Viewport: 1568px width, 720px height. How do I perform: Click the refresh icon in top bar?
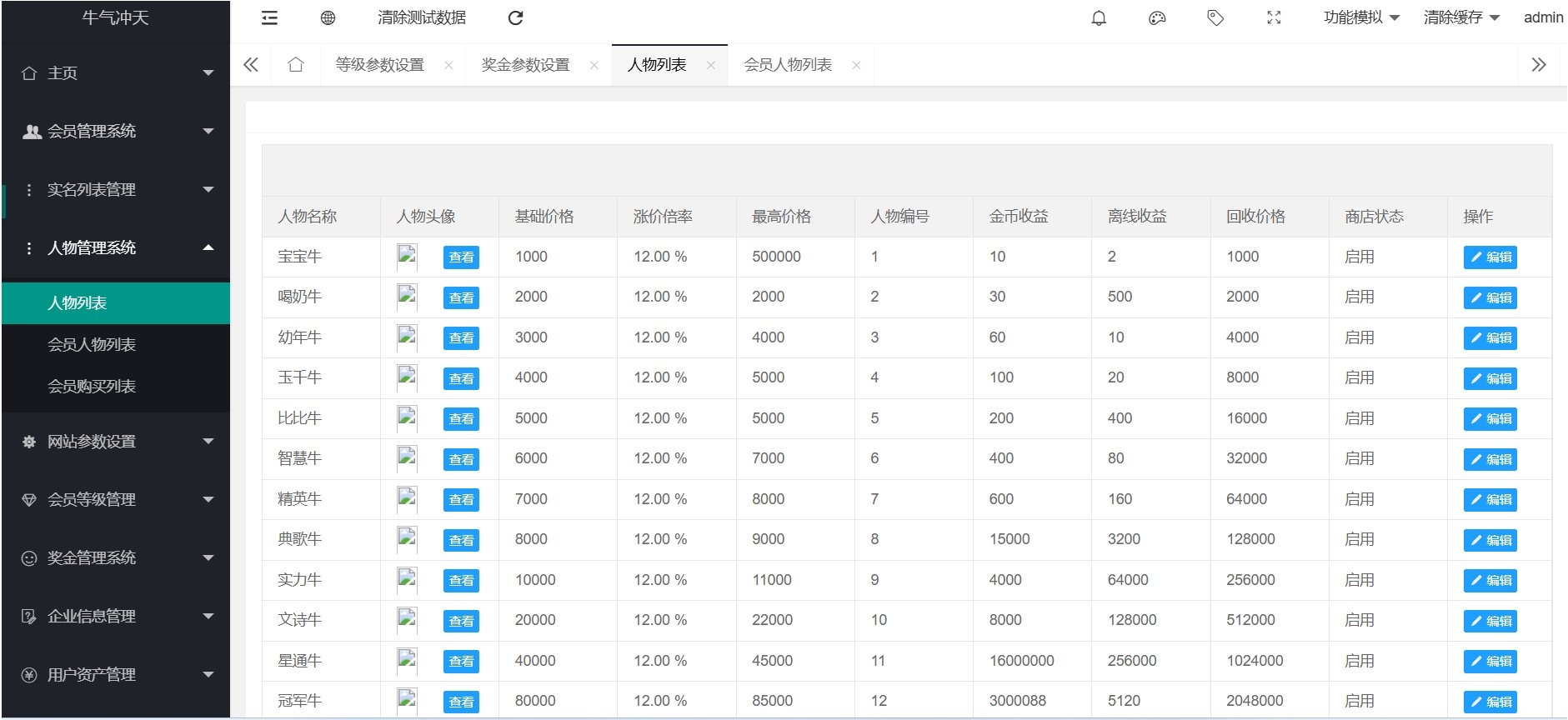[515, 17]
